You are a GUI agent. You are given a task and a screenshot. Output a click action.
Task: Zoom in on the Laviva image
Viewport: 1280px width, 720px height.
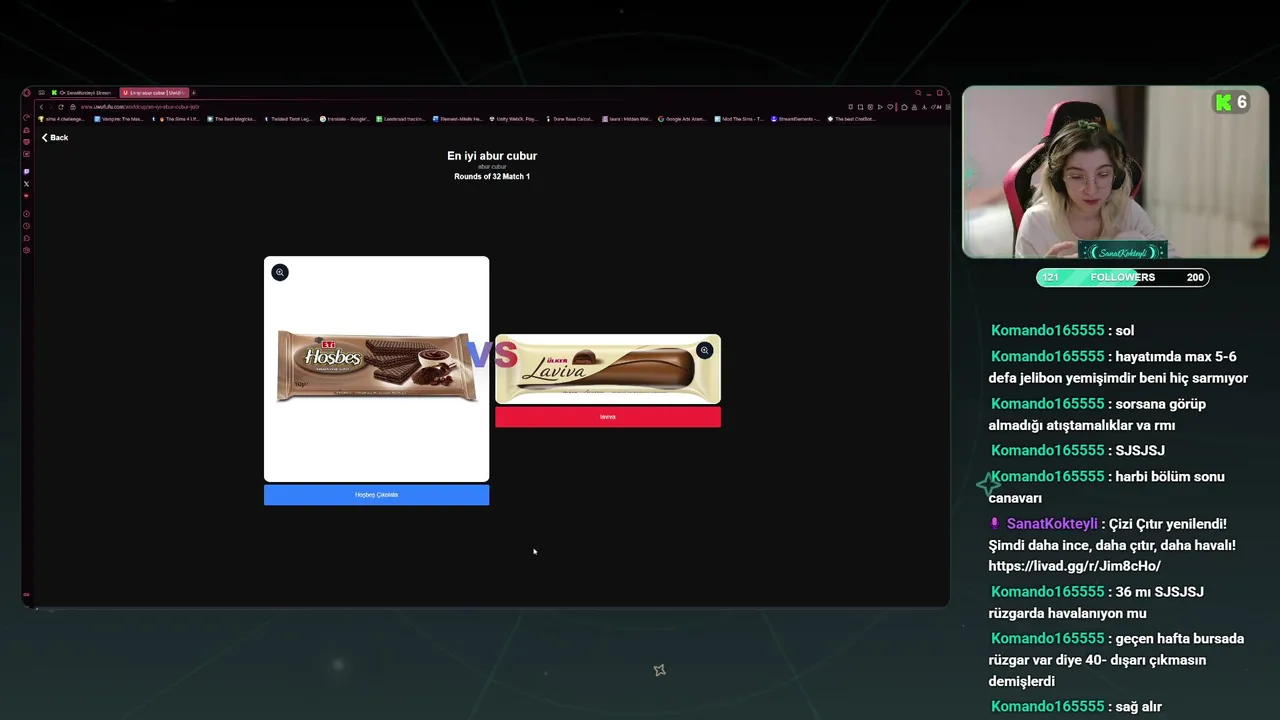pyautogui.click(x=705, y=350)
